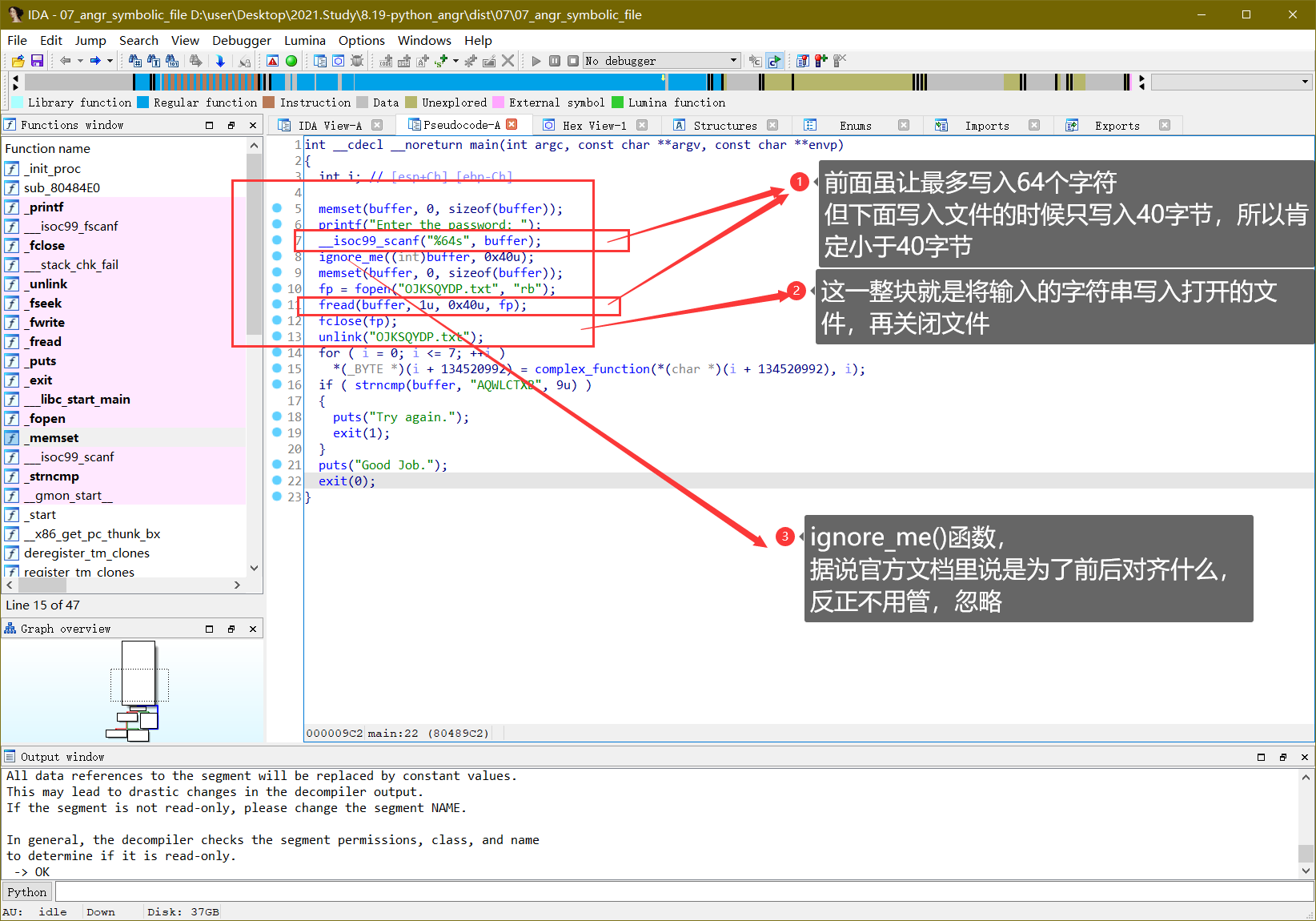Toggle the marker dot beside puts Good Job

(276, 465)
